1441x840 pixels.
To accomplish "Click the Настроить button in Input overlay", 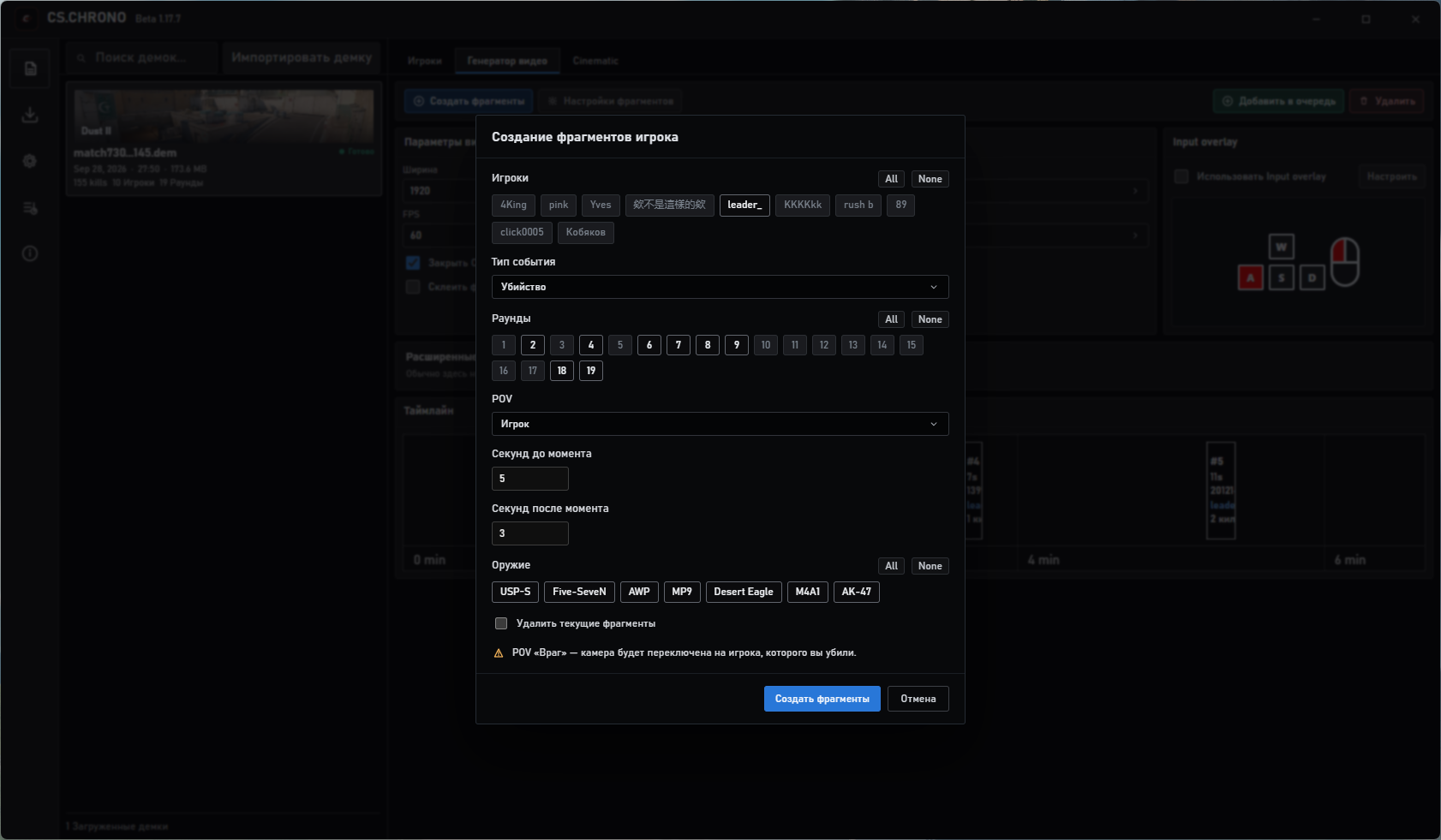I will click(1391, 176).
